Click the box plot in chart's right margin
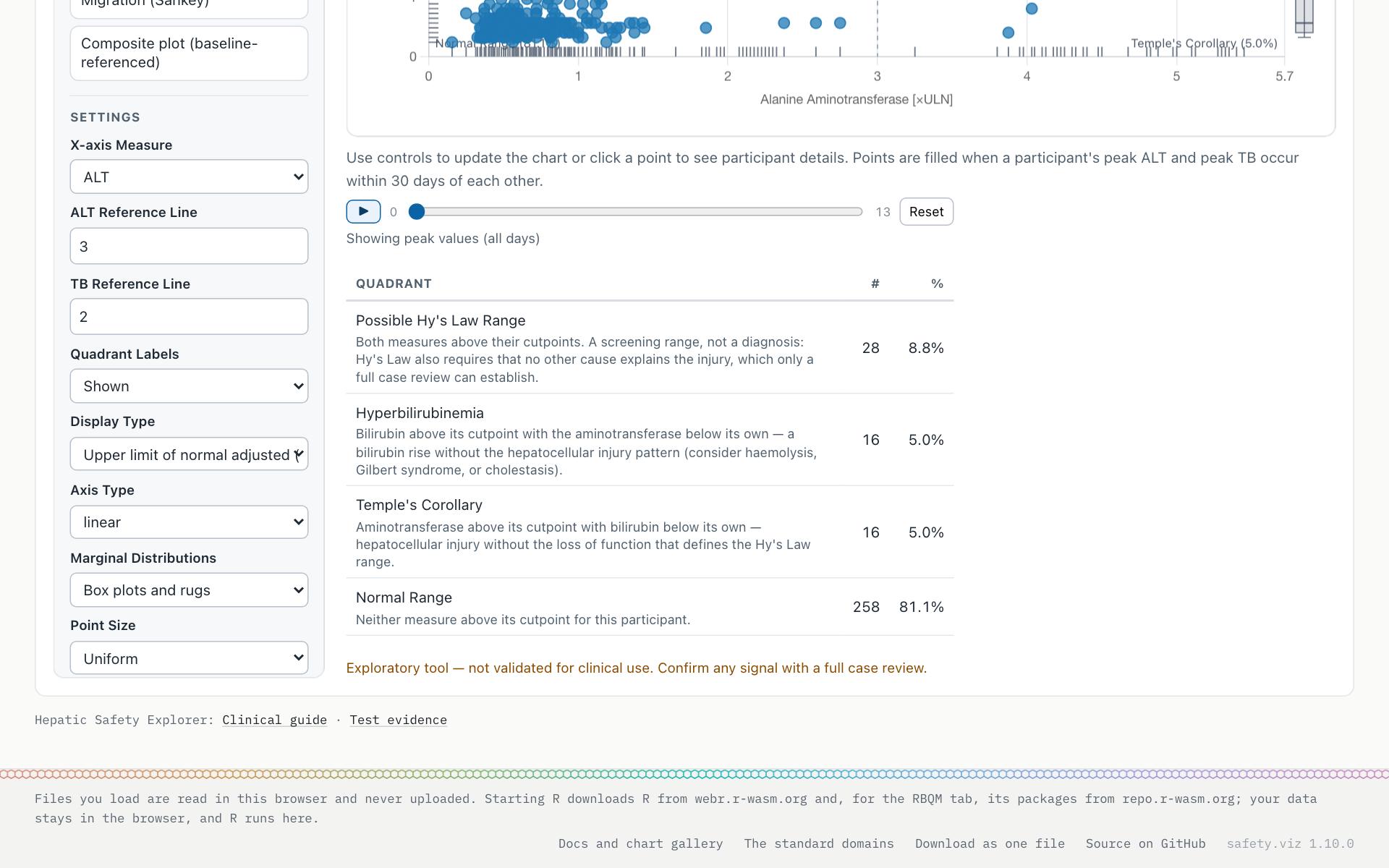The image size is (1389, 868). coord(1304,18)
